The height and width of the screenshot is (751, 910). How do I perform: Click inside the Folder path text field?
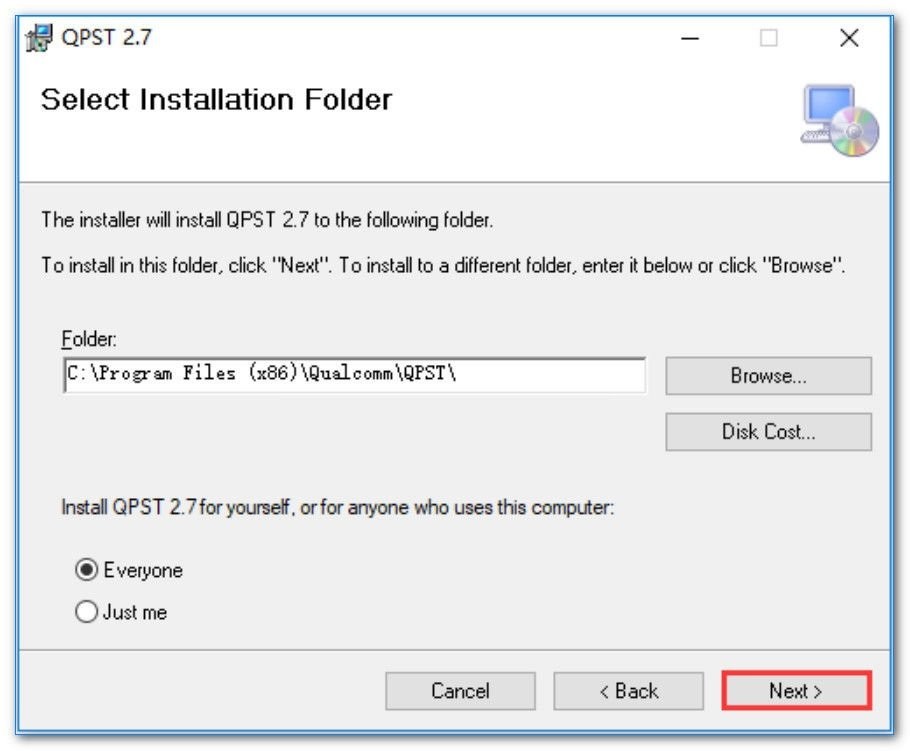(x=354, y=375)
